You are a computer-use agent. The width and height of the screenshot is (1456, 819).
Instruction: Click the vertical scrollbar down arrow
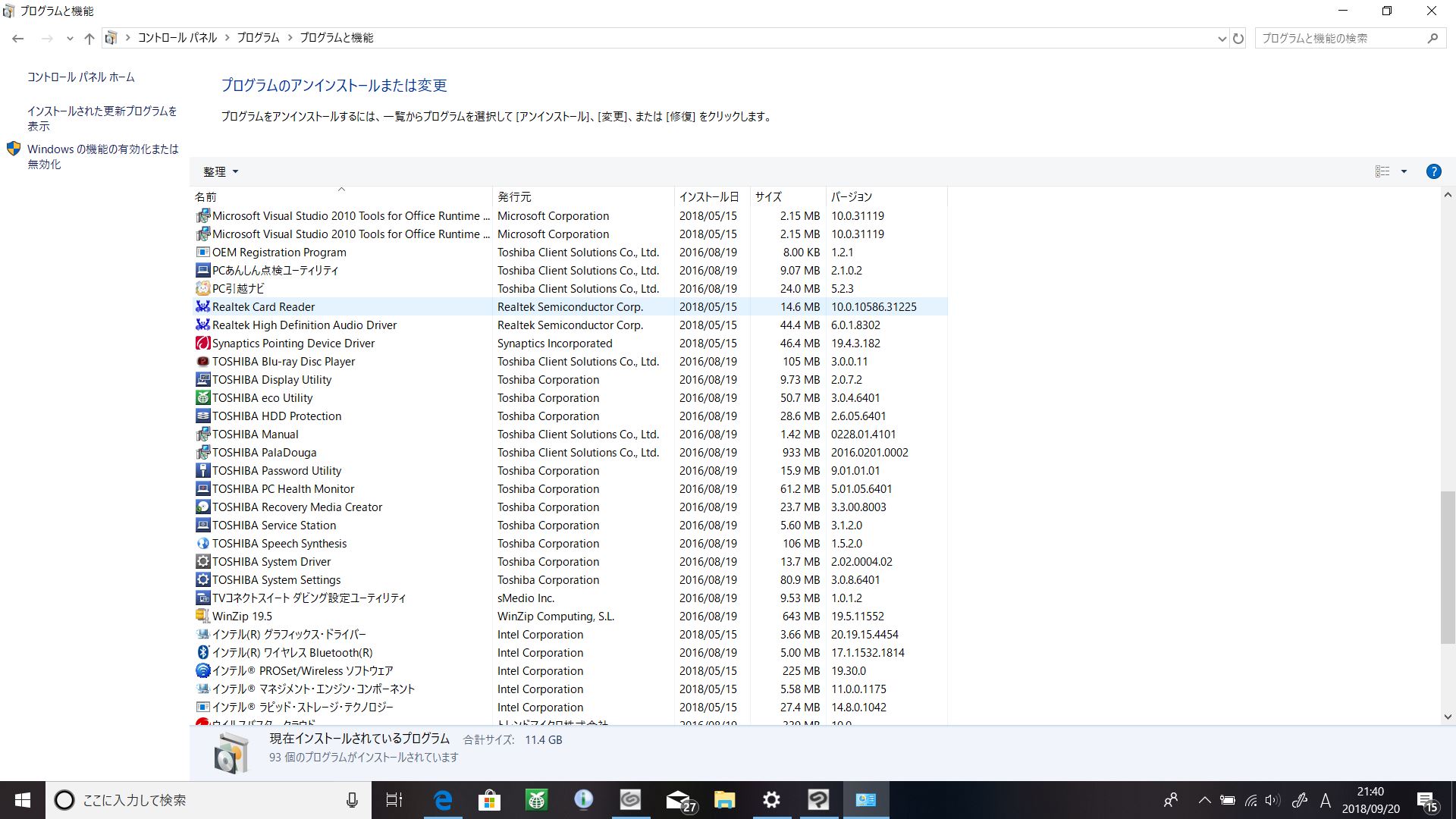pos(1448,717)
